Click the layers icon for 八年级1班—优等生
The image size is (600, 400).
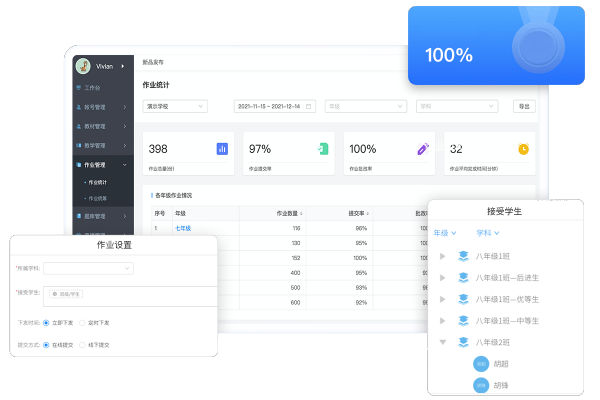pyautogui.click(x=463, y=299)
